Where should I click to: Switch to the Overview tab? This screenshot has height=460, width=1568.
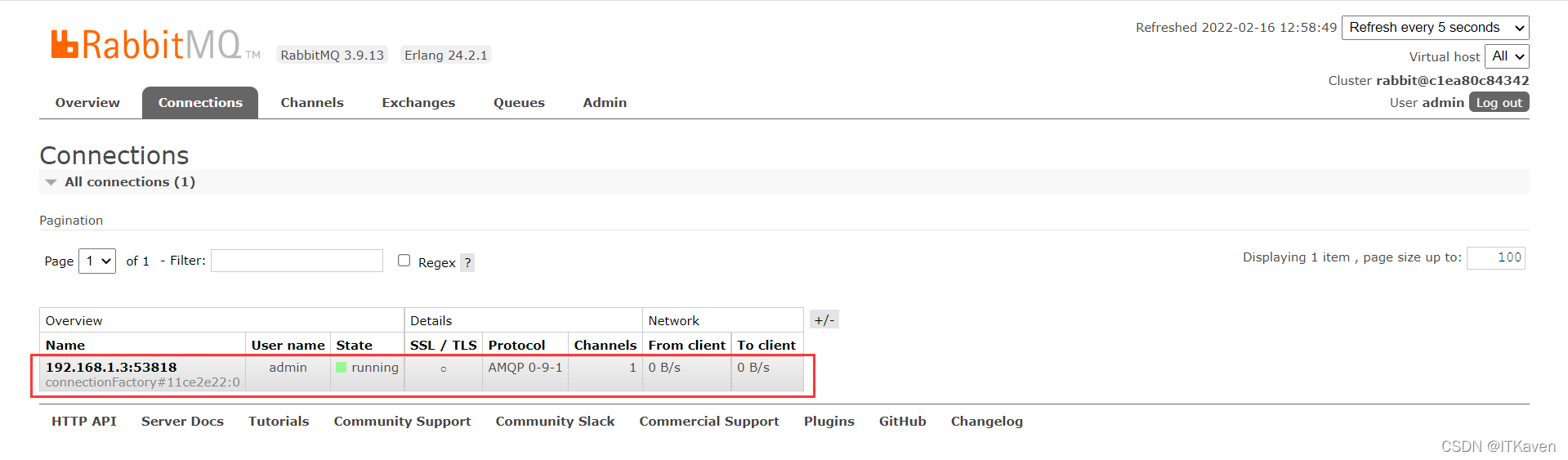(x=87, y=103)
